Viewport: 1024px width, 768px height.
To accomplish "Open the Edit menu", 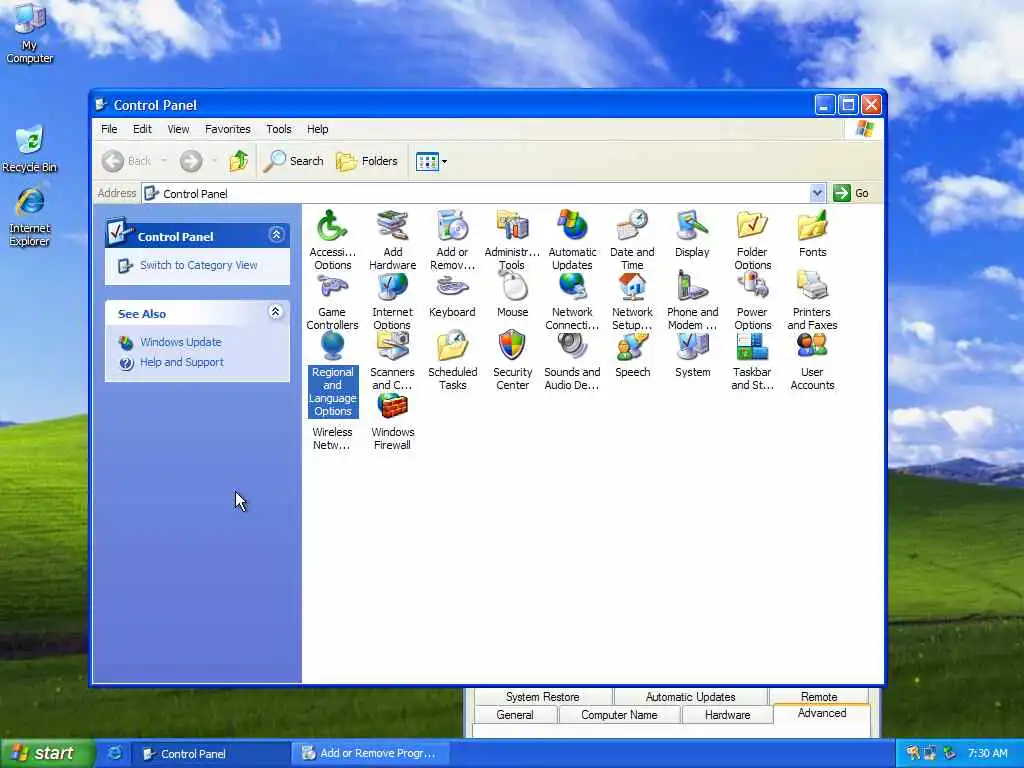I will (142, 129).
